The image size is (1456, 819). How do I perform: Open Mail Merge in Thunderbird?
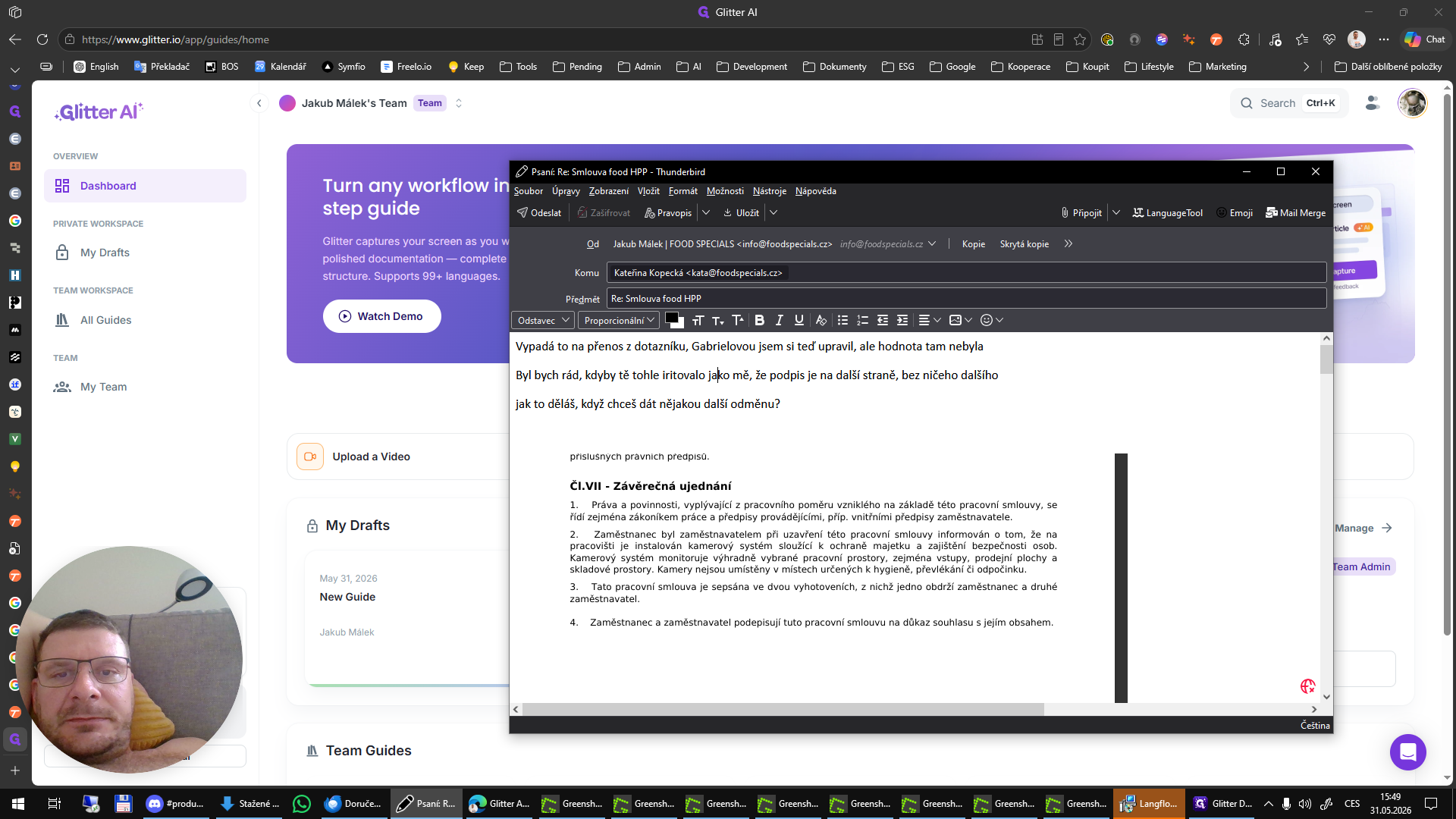pyautogui.click(x=1296, y=213)
